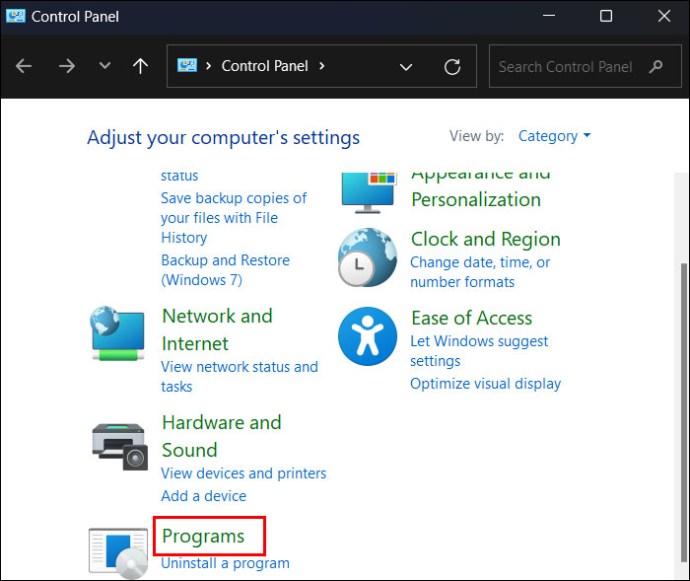Expand the recent locations dropdown arrow

coord(105,67)
